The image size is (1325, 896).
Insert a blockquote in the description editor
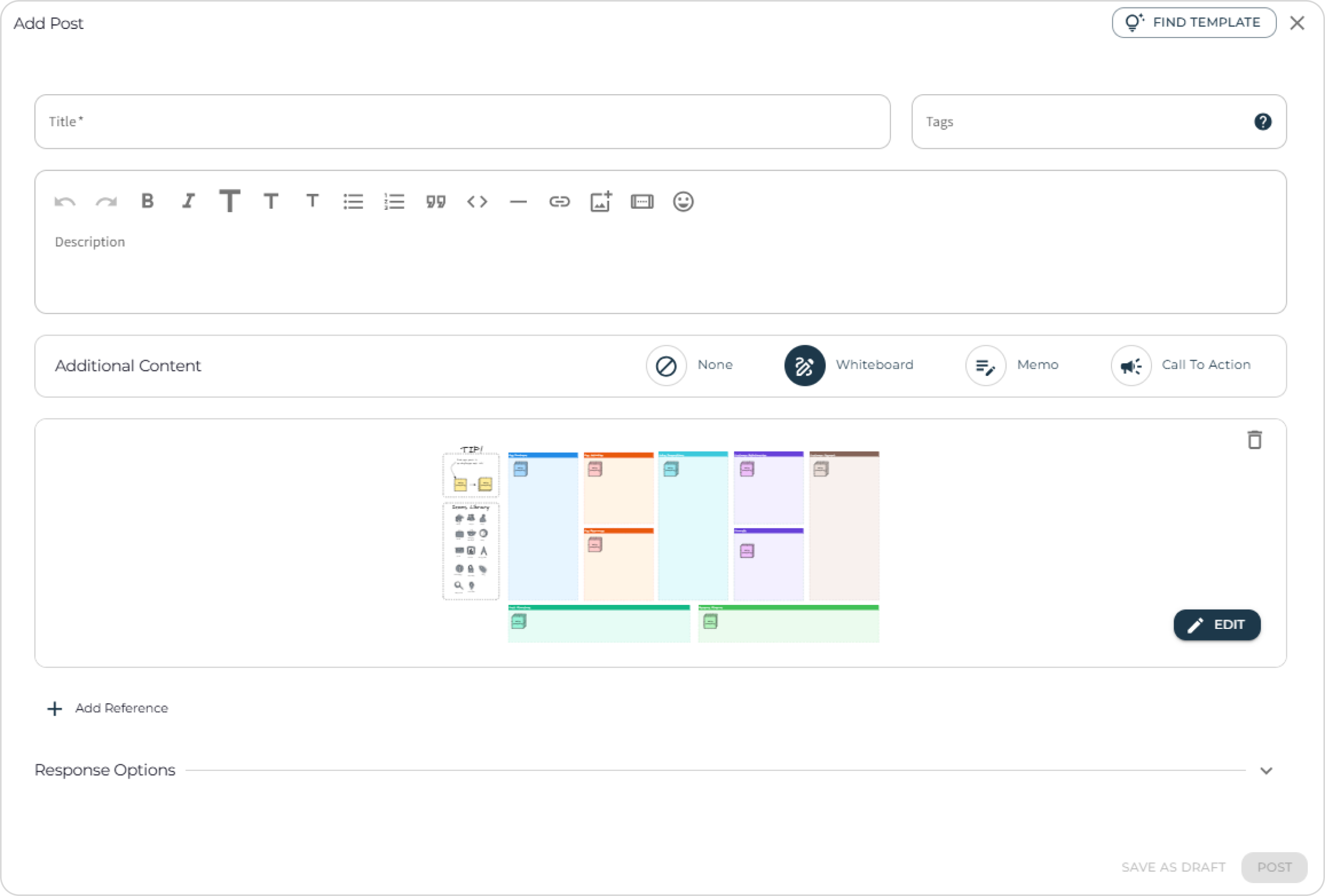(x=436, y=201)
